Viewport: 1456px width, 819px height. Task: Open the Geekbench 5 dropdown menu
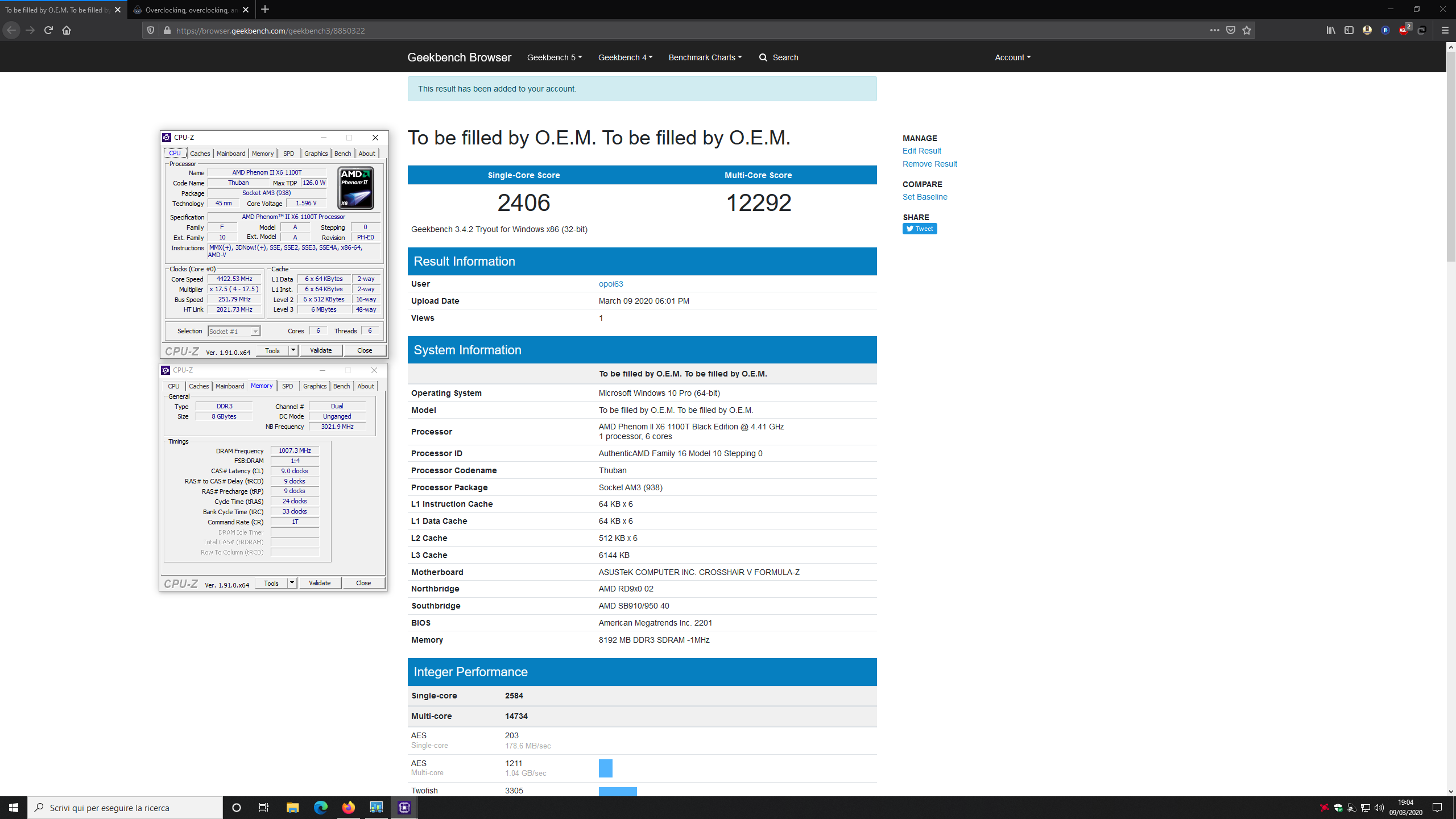tap(555, 57)
